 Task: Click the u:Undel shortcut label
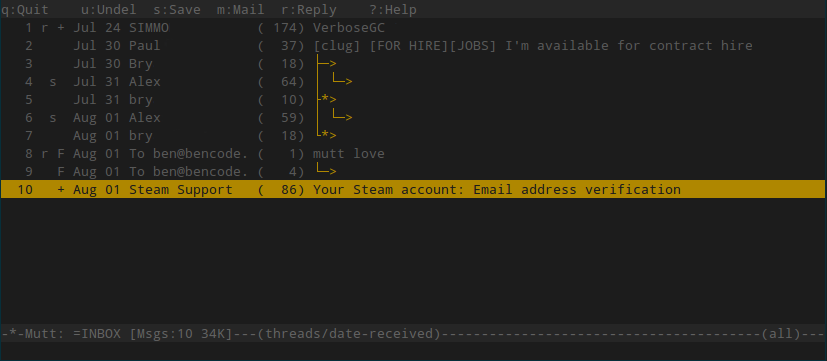(109, 10)
